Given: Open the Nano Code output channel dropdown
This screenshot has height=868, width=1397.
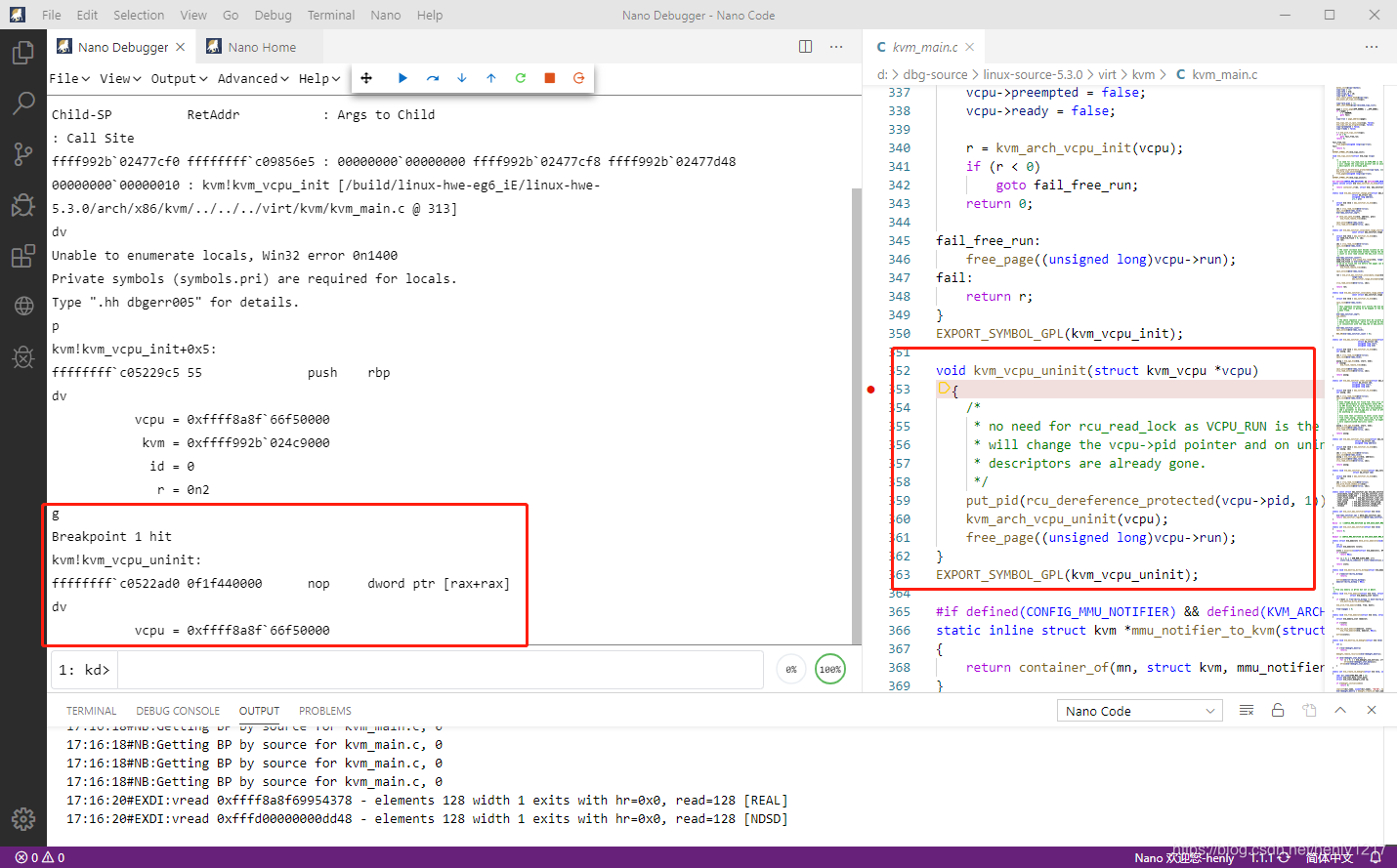Looking at the screenshot, I should pos(1140,711).
